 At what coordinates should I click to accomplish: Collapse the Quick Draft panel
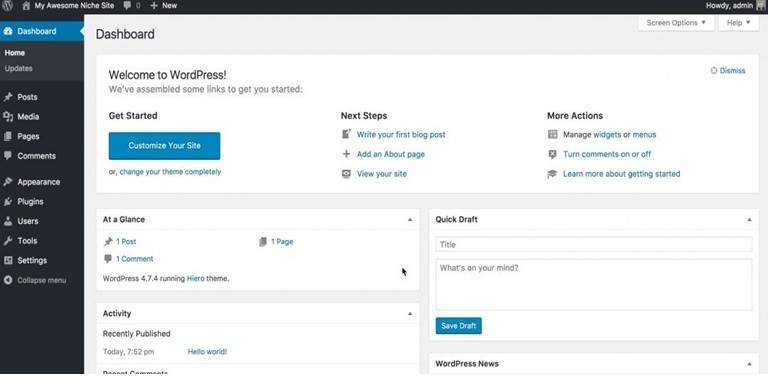(x=749, y=219)
